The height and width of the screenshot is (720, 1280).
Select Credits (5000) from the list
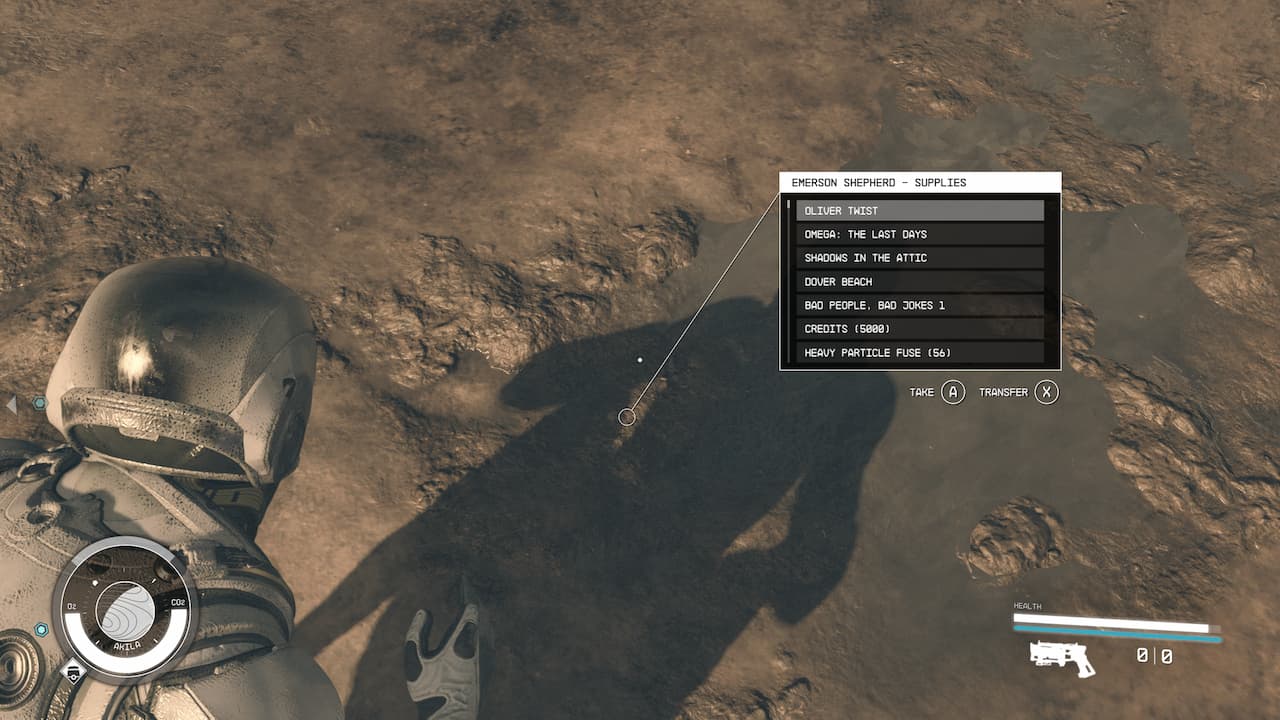(919, 329)
